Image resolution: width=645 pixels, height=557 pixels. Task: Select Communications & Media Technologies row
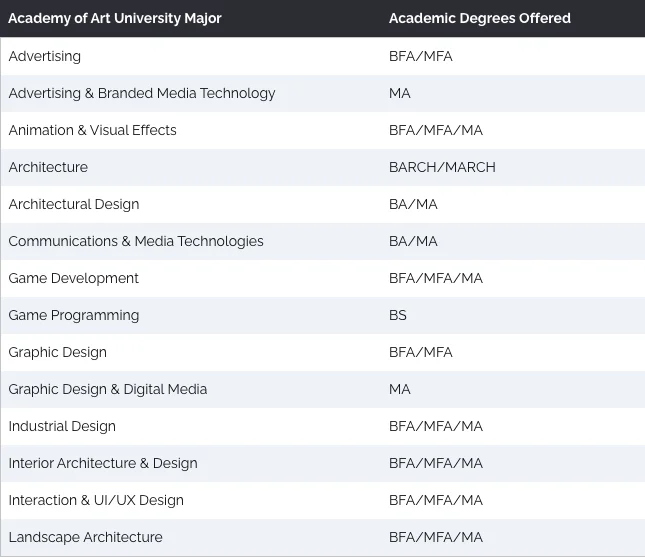(136, 241)
